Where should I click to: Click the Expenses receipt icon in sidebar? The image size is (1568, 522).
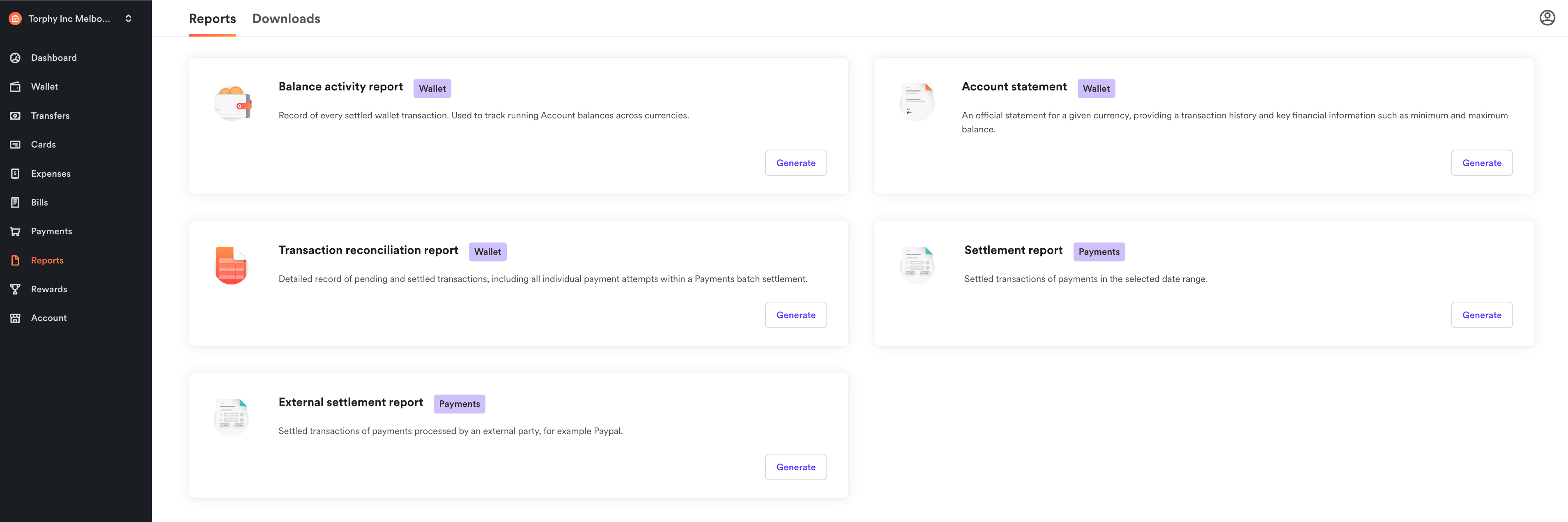pyautogui.click(x=15, y=173)
